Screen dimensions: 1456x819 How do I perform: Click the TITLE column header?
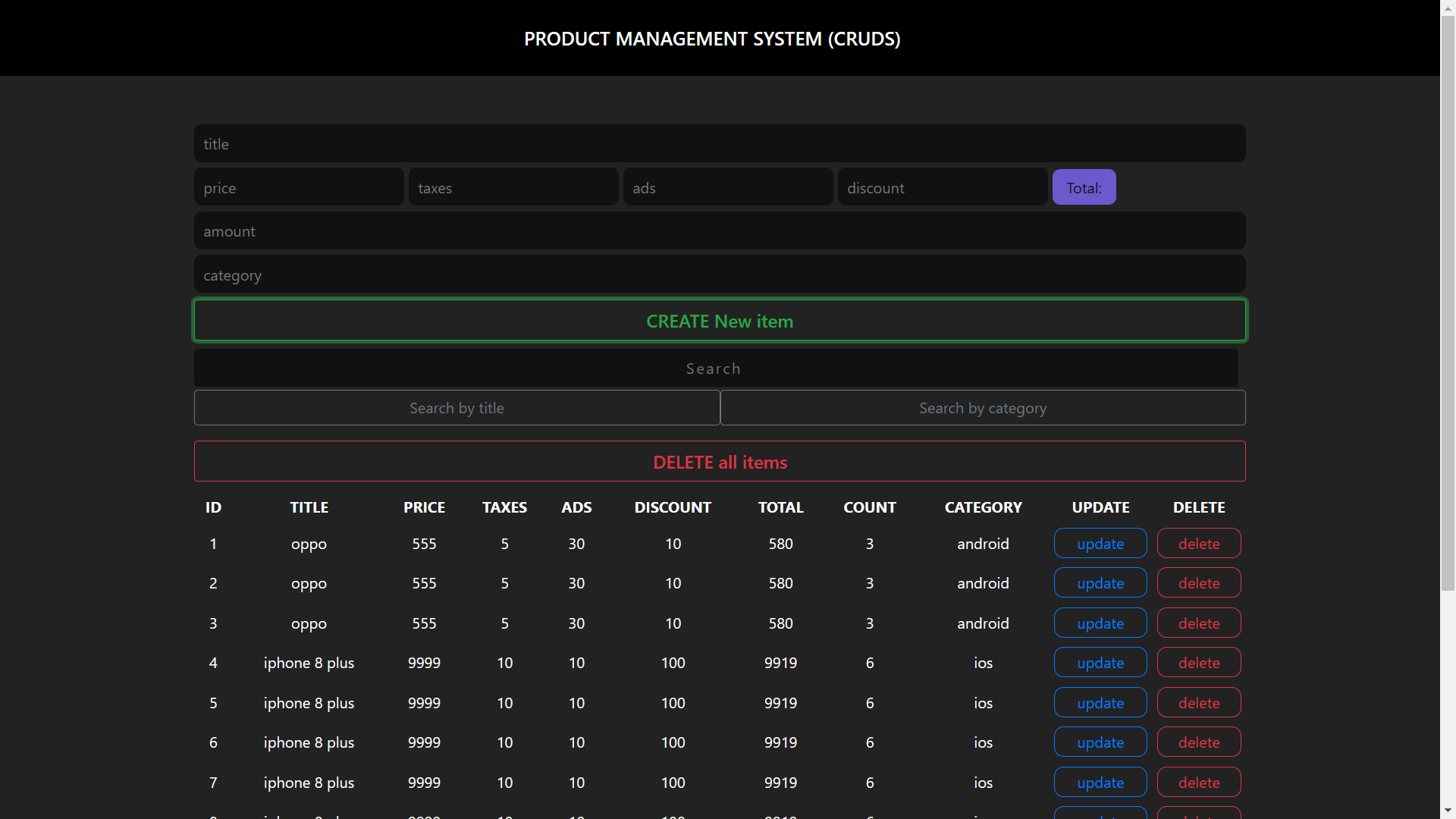pyautogui.click(x=309, y=507)
